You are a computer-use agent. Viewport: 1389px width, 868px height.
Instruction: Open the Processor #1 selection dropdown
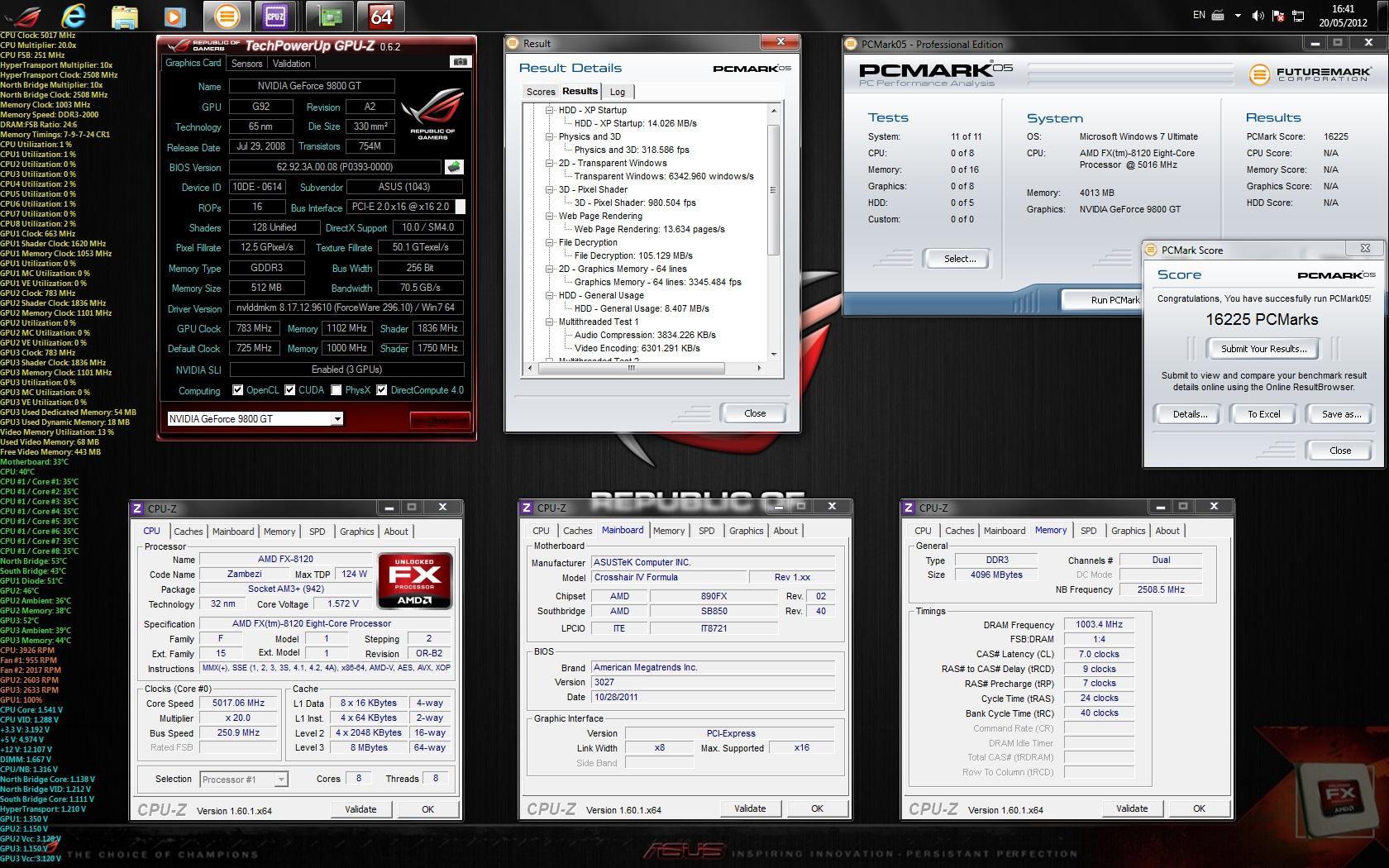[281, 780]
